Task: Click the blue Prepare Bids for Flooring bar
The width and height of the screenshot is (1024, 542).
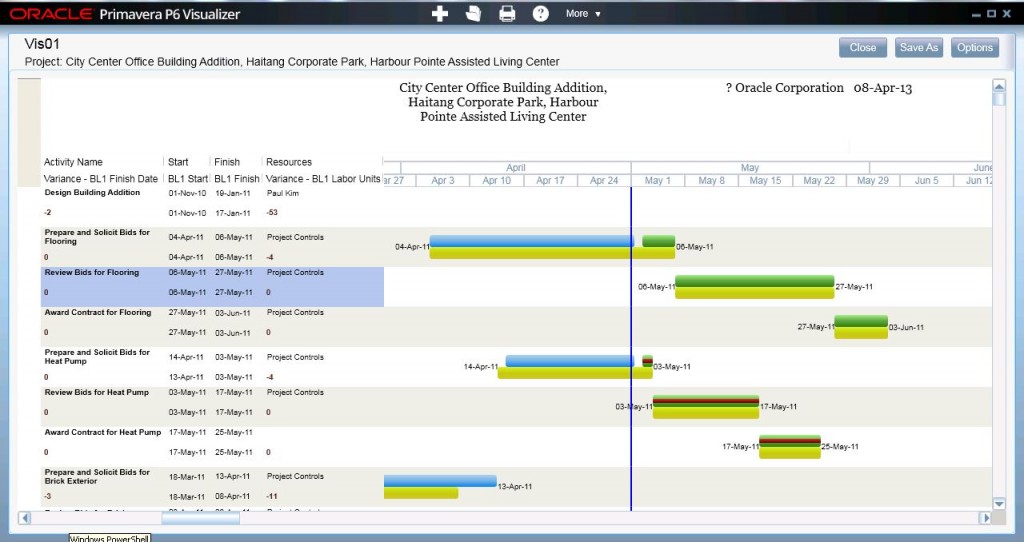Action: 530,241
